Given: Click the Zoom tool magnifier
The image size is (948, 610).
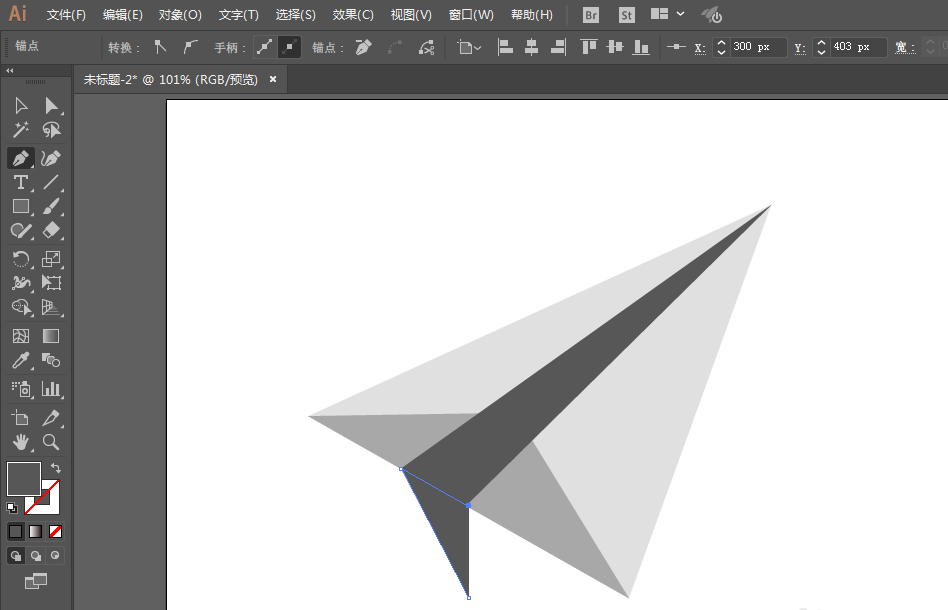Looking at the screenshot, I should [x=51, y=442].
